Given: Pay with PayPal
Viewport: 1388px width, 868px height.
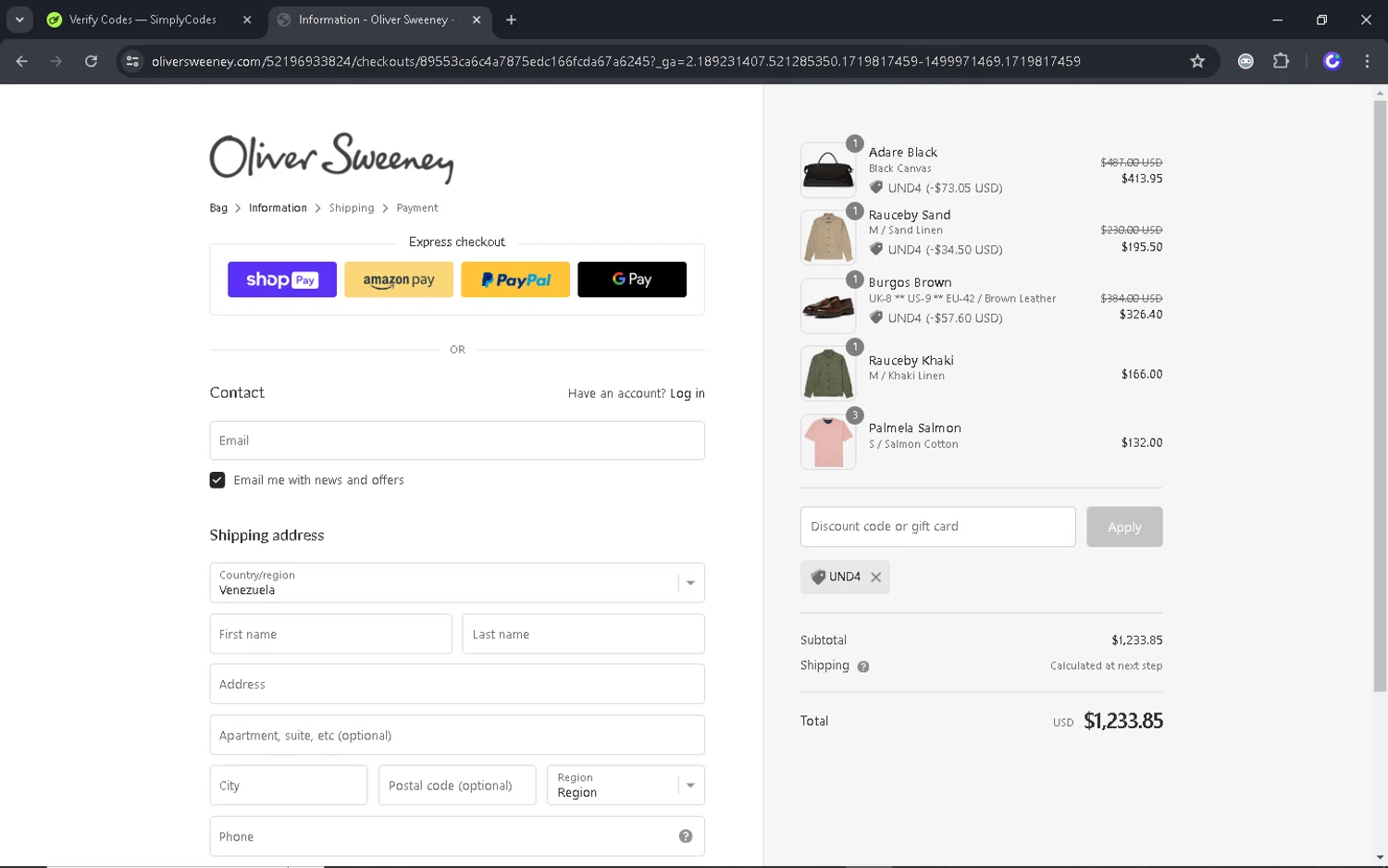Looking at the screenshot, I should pos(515,279).
